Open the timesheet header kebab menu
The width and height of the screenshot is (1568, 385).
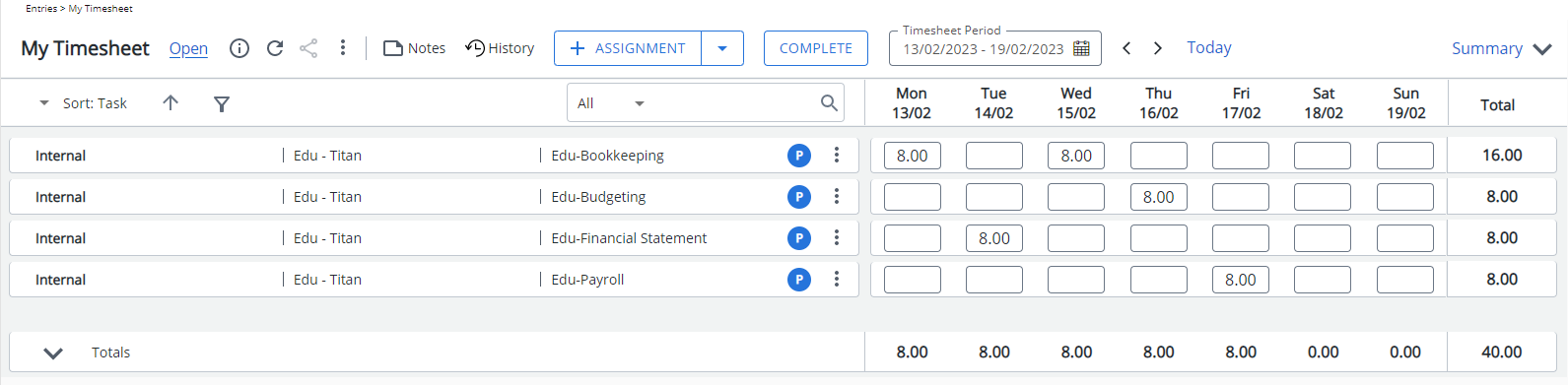[x=343, y=48]
